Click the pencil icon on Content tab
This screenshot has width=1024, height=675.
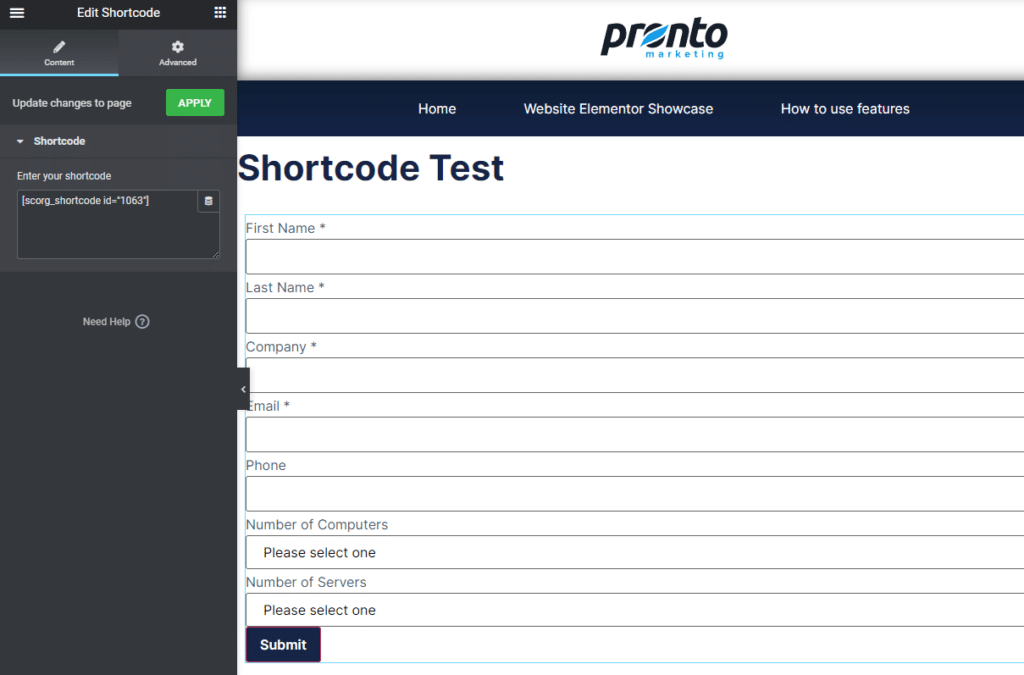tap(59, 47)
